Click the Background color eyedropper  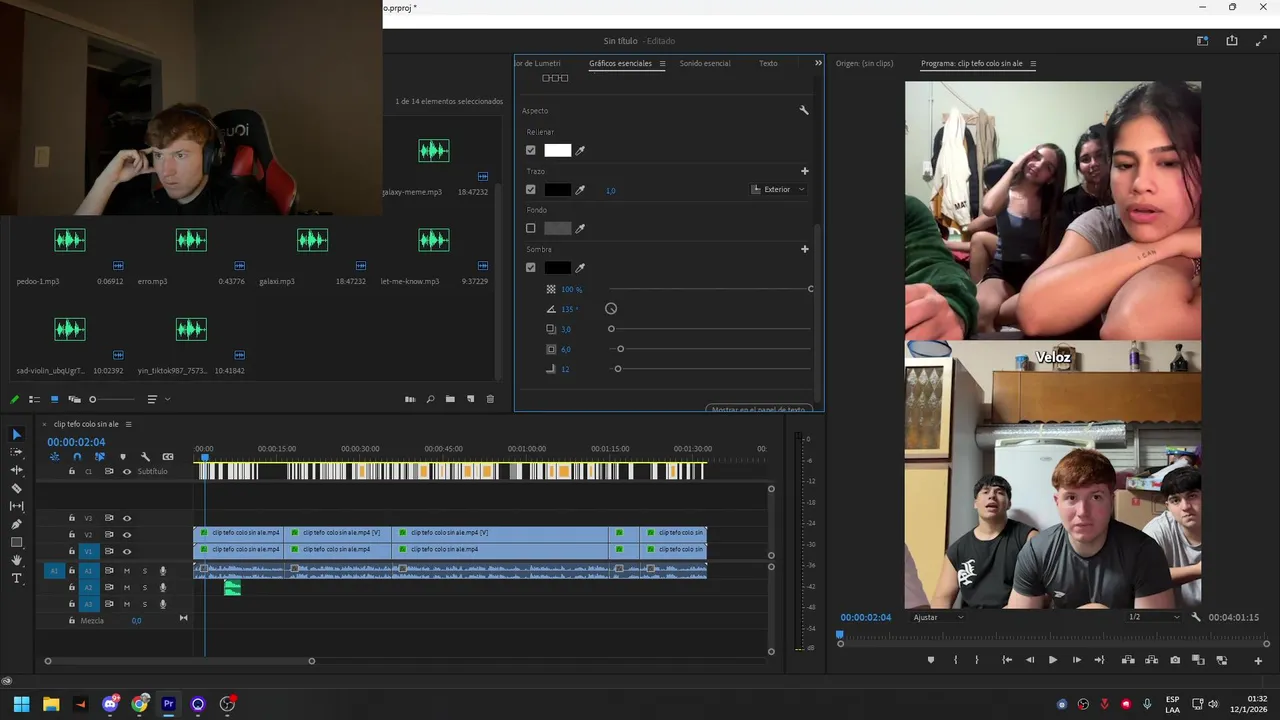[580, 228]
